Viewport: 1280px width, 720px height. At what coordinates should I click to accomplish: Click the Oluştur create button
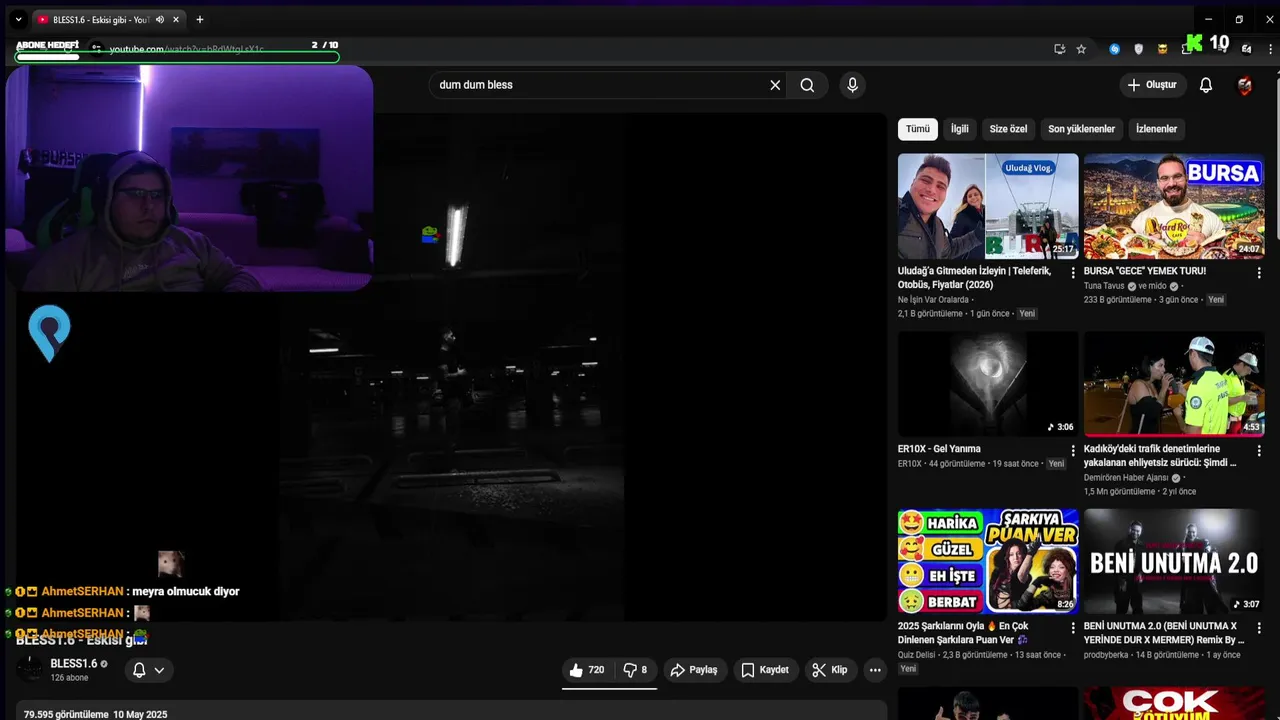1153,85
